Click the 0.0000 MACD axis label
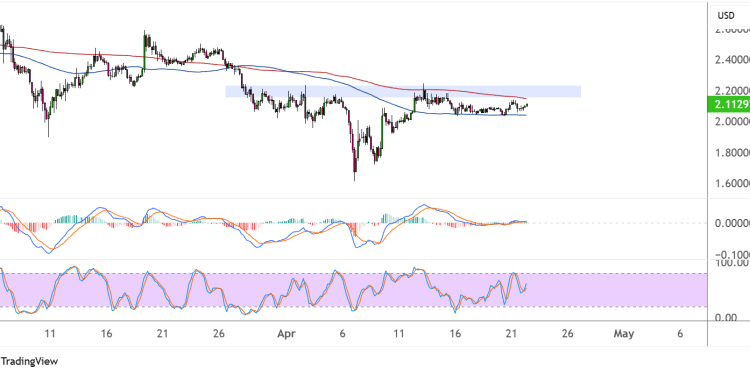Screen dimensions: 750x375 click(x=732, y=223)
